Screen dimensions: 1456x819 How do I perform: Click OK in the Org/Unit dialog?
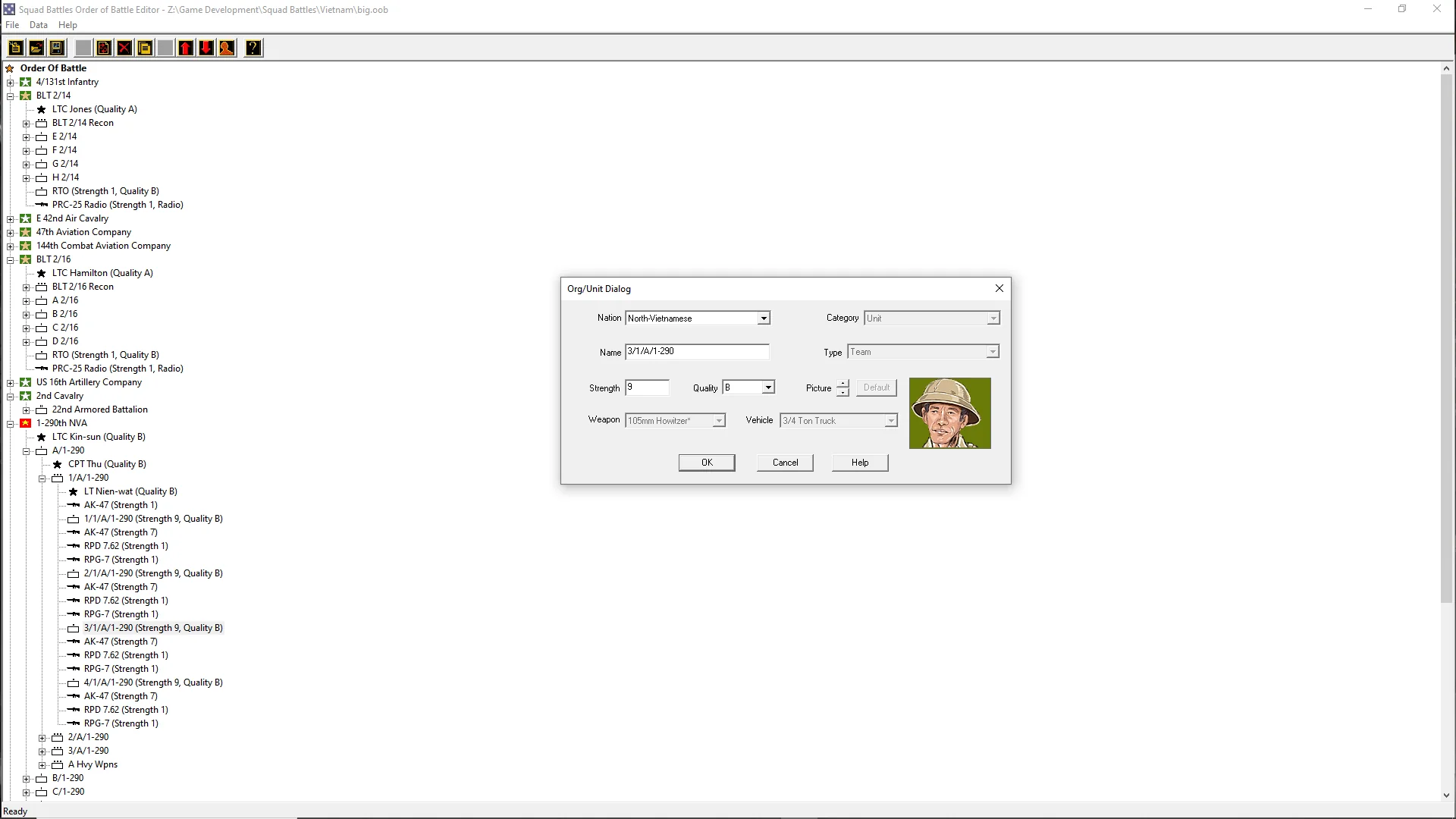(x=706, y=463)
